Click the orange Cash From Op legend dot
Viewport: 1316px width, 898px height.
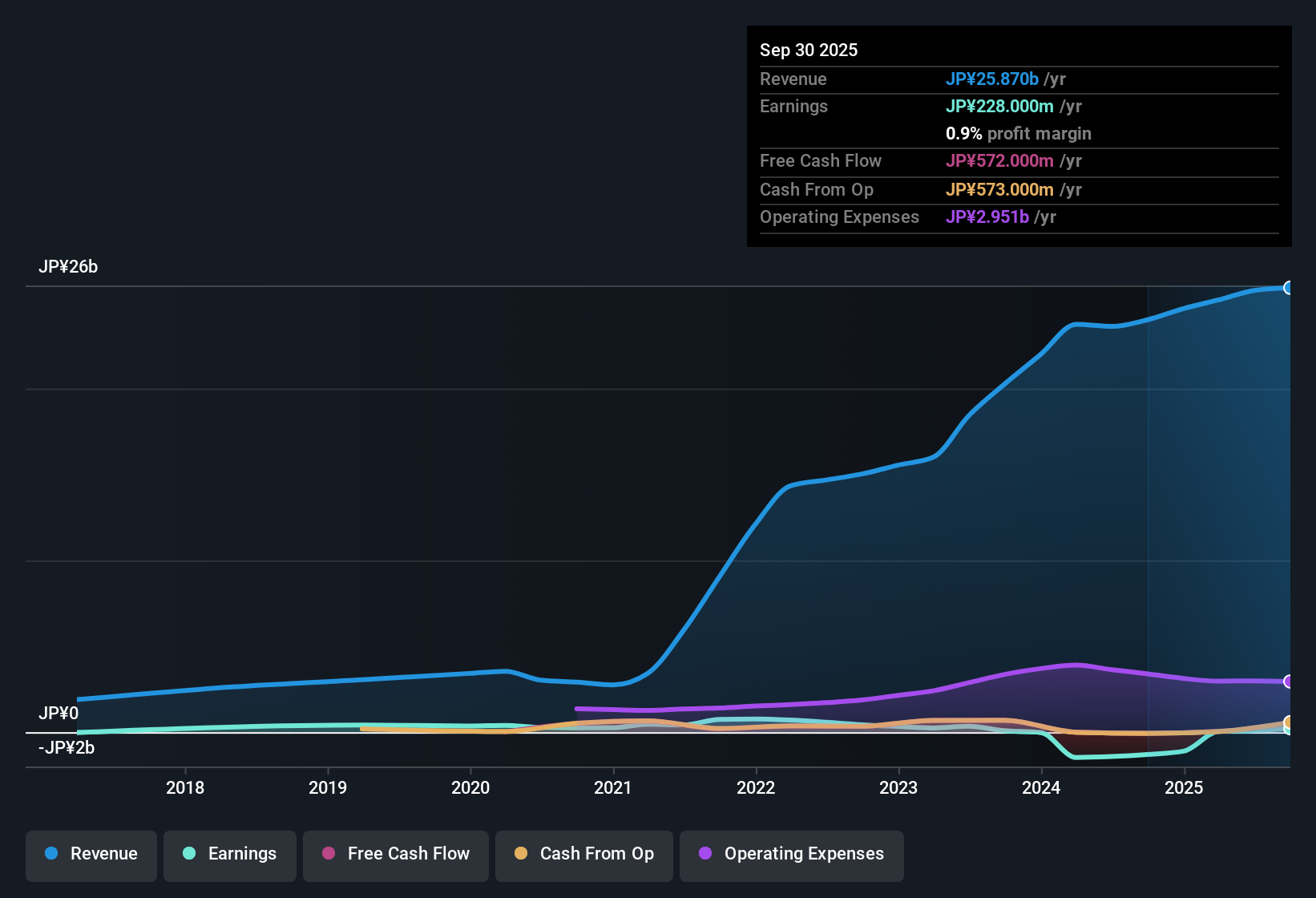click(521, 854)
